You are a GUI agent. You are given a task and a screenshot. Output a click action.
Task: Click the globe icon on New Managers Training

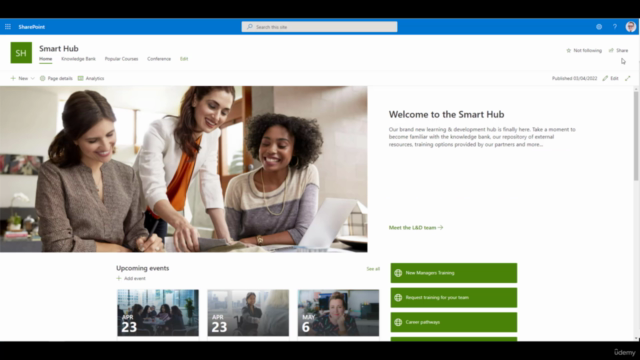pos(398,273)
